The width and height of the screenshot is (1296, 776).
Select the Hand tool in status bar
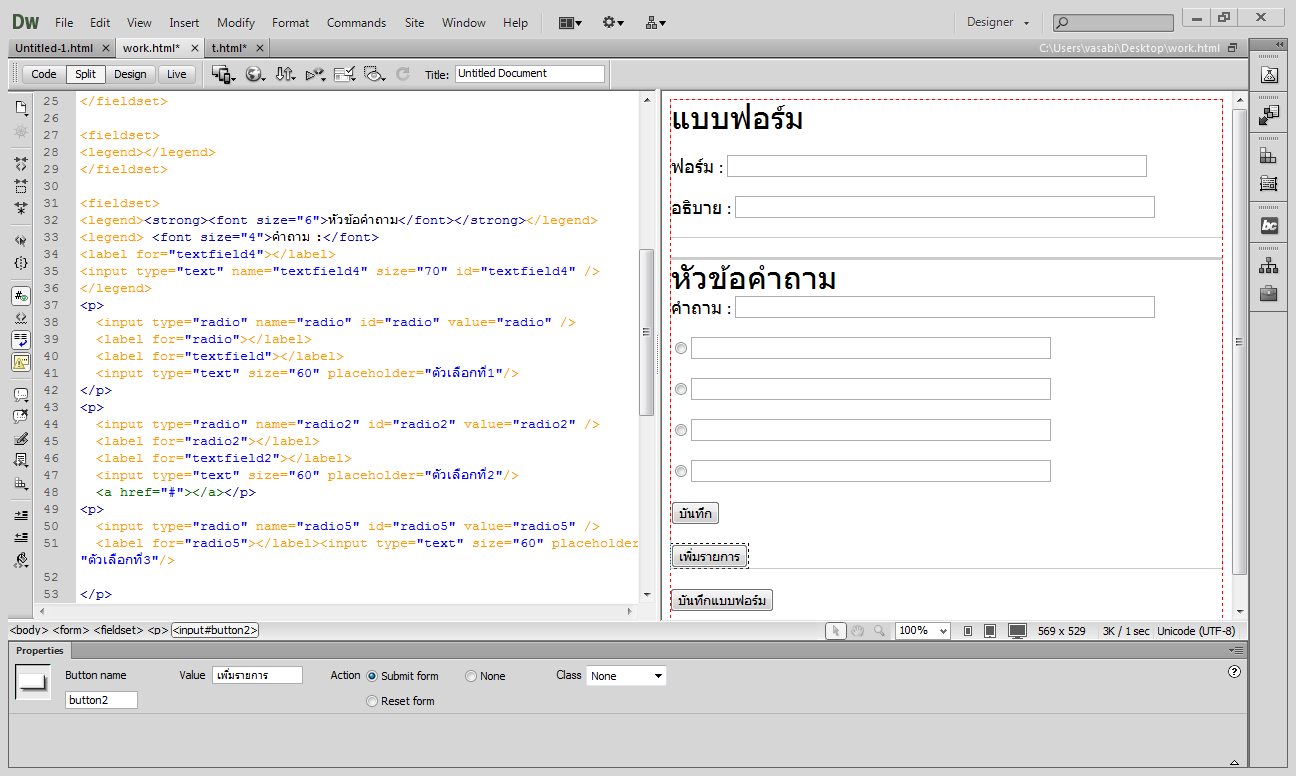[x=857, y=631]
